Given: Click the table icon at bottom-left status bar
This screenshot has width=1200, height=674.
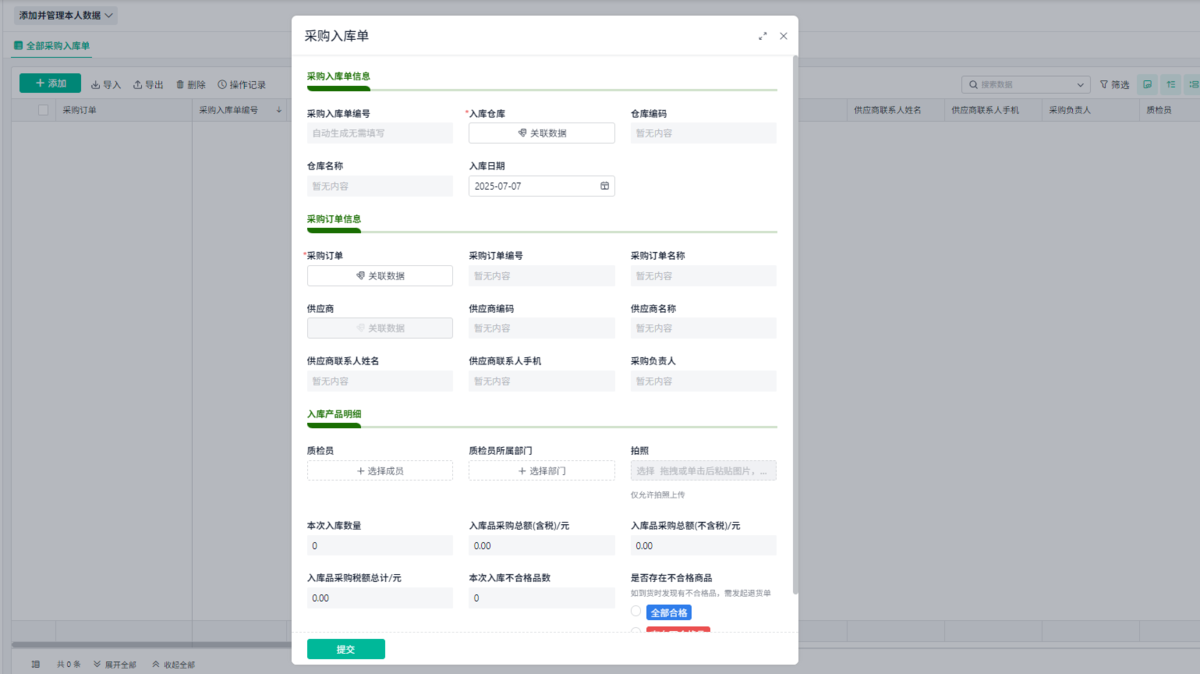Looking at the screenshot, I should point(35,664).
